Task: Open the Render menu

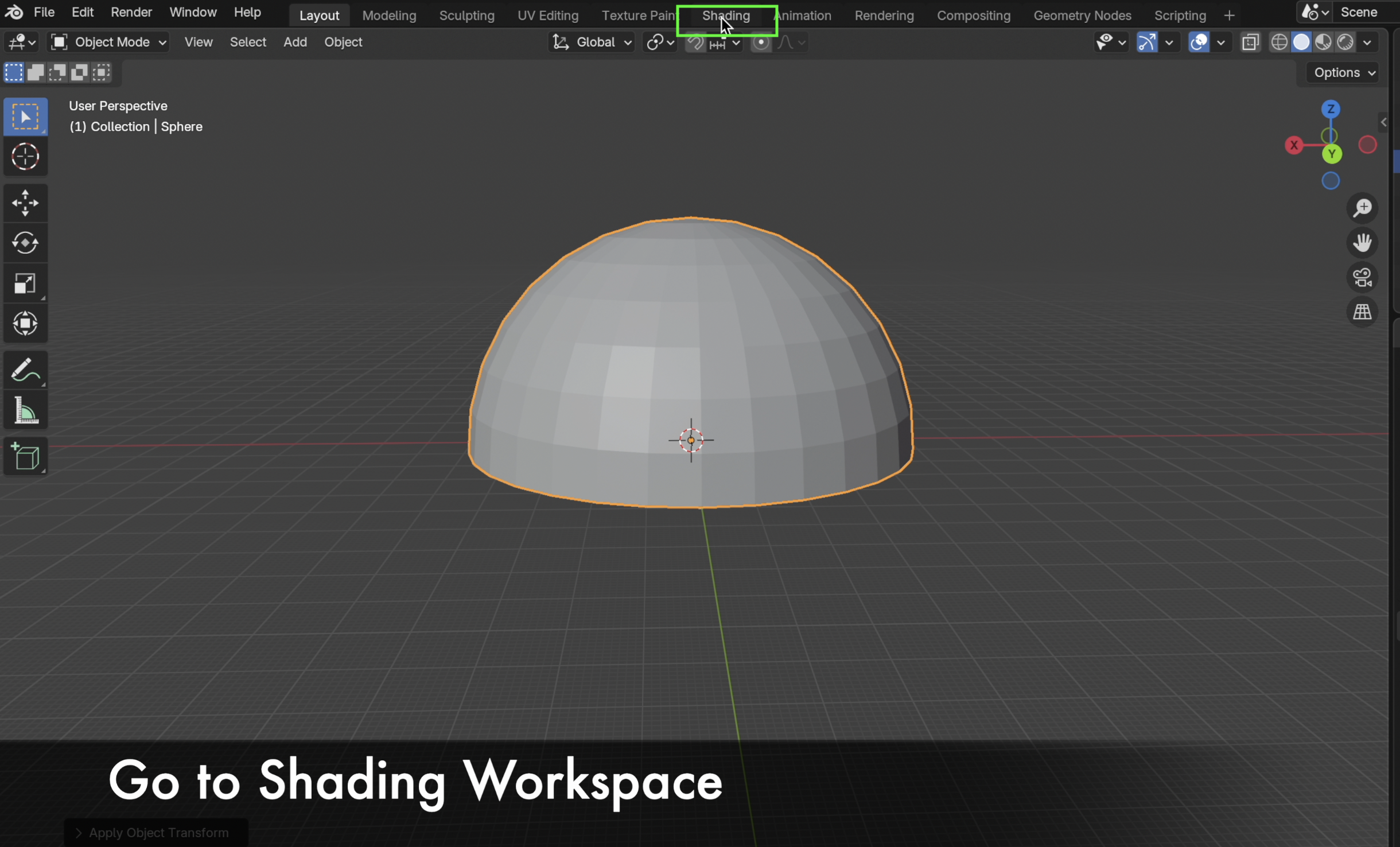Action: pyautogui.click(x=131, y=12)
